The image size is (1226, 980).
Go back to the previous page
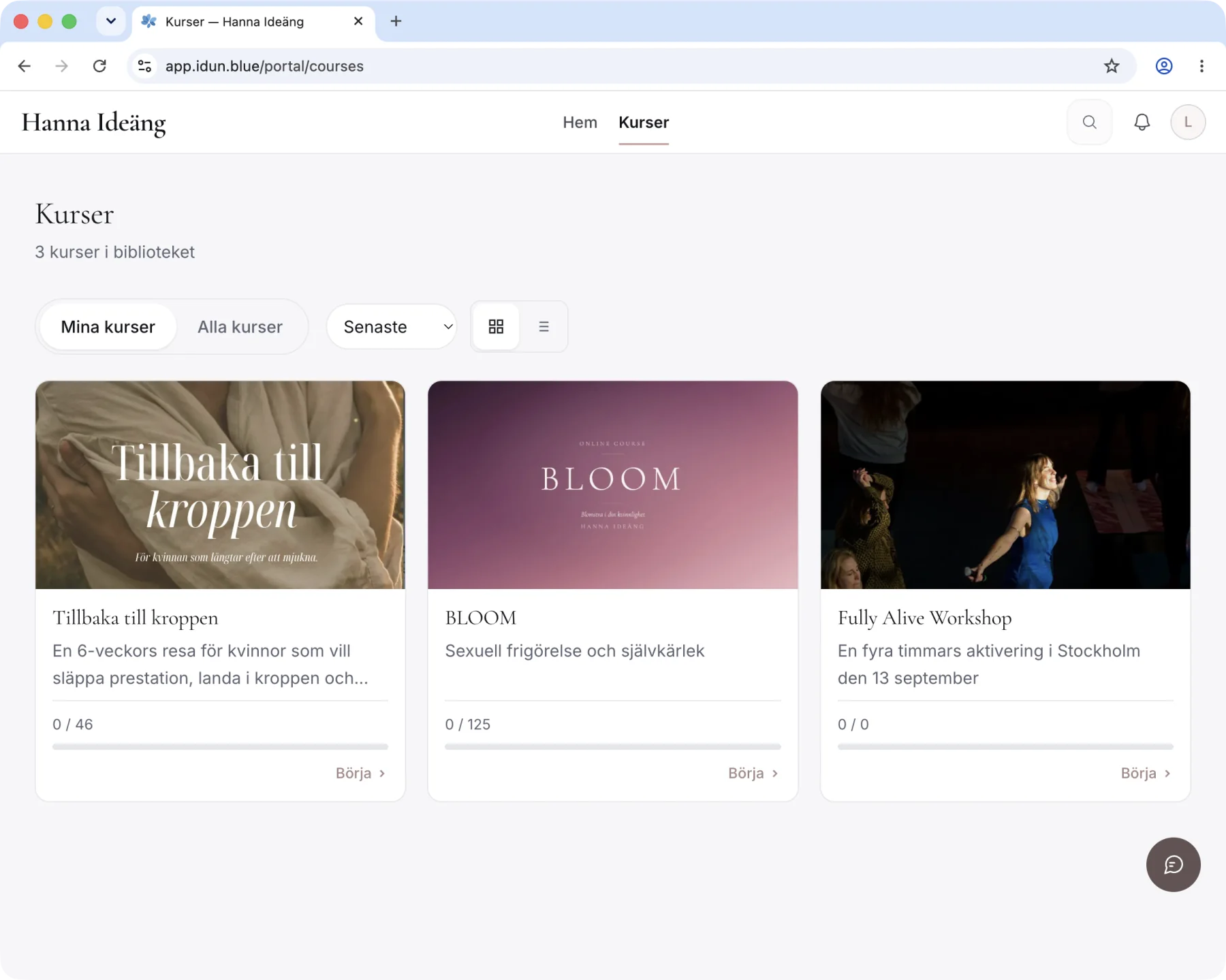tap(25, 66)
